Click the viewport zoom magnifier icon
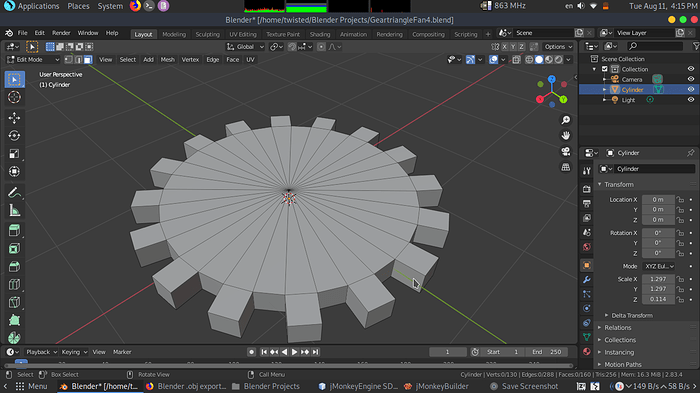The width and height of the screenshot is (700, 393). [x=566, y=120]
